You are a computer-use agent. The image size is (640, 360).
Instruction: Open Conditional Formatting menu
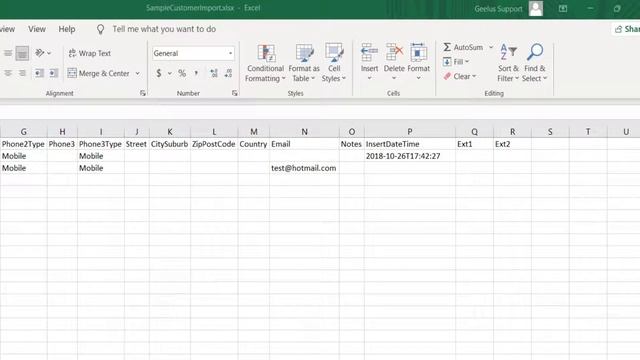265,63
